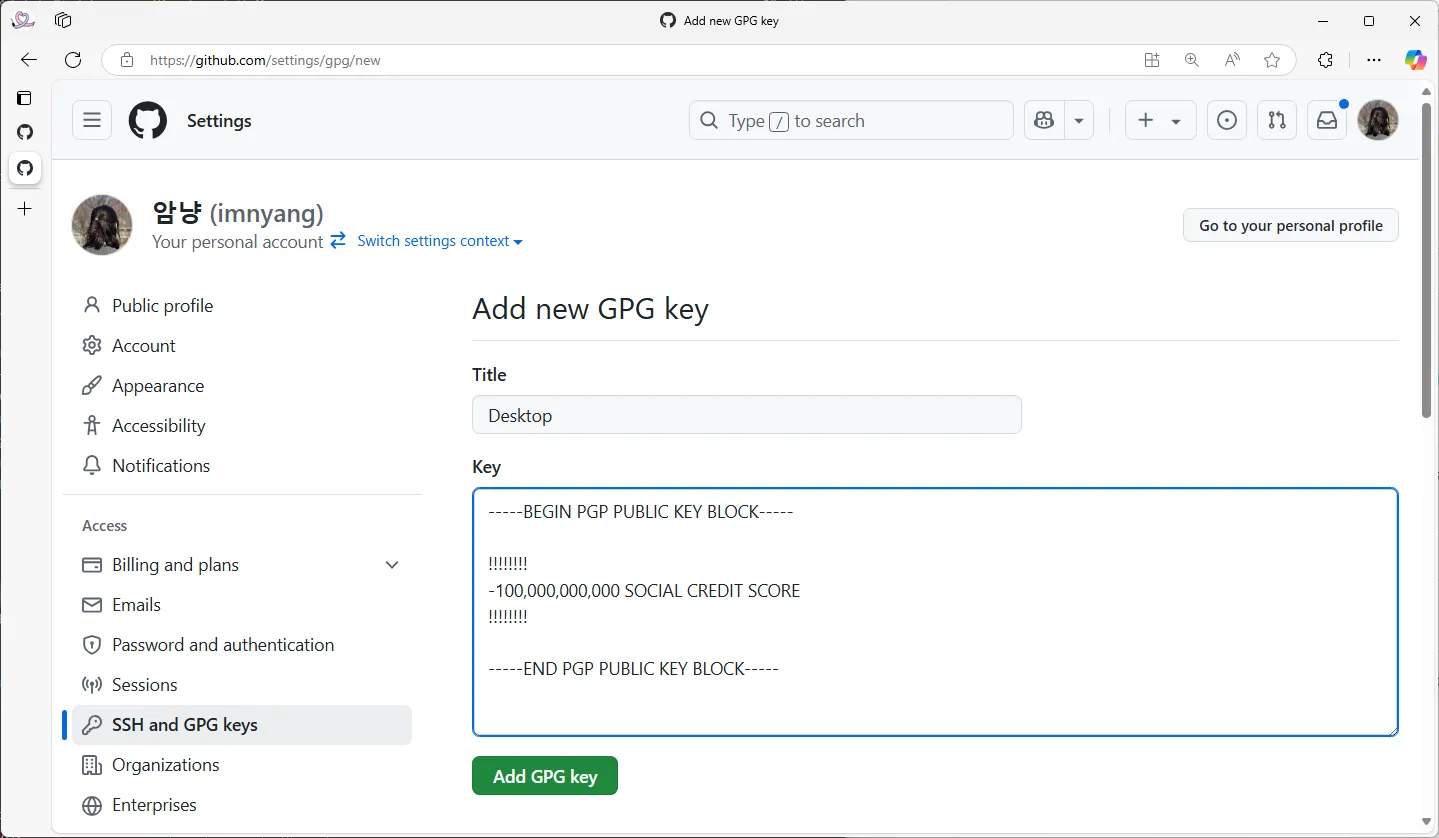The image size is (1439, 838).
Task: Click the page vertical scrollbar
Action: point(1427,260)
